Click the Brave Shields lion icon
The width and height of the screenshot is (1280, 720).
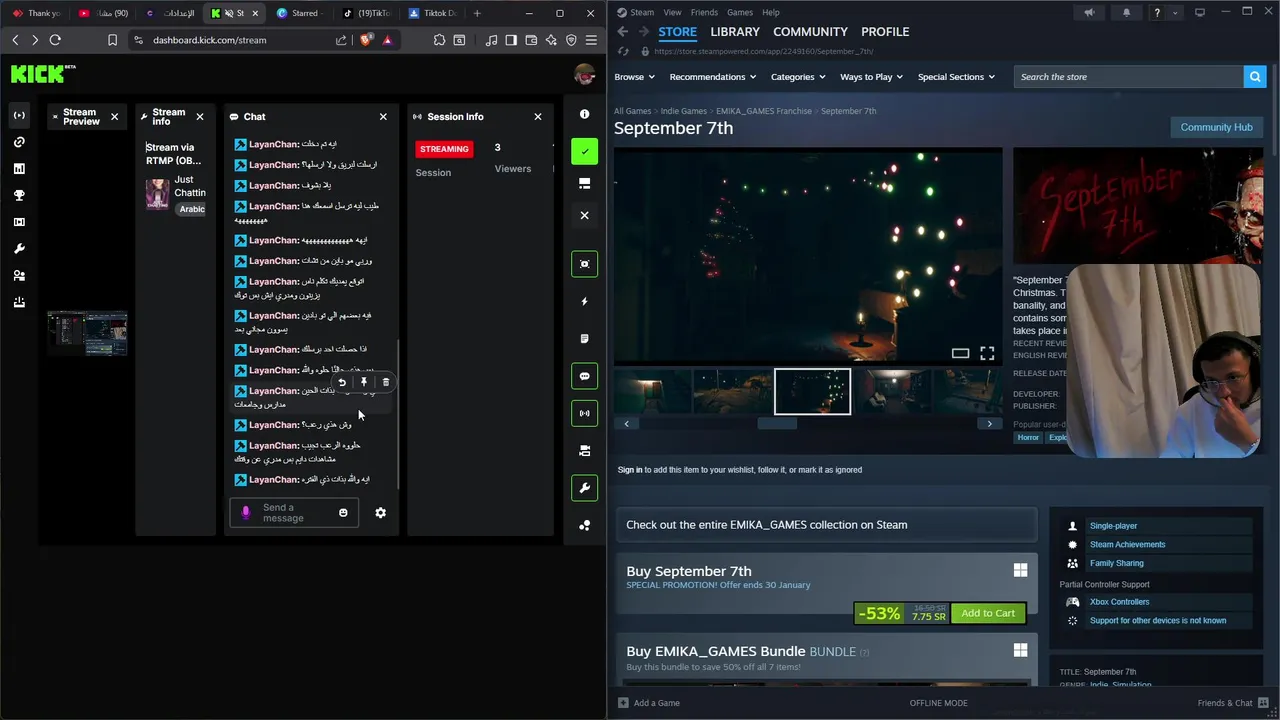[365, 40]
